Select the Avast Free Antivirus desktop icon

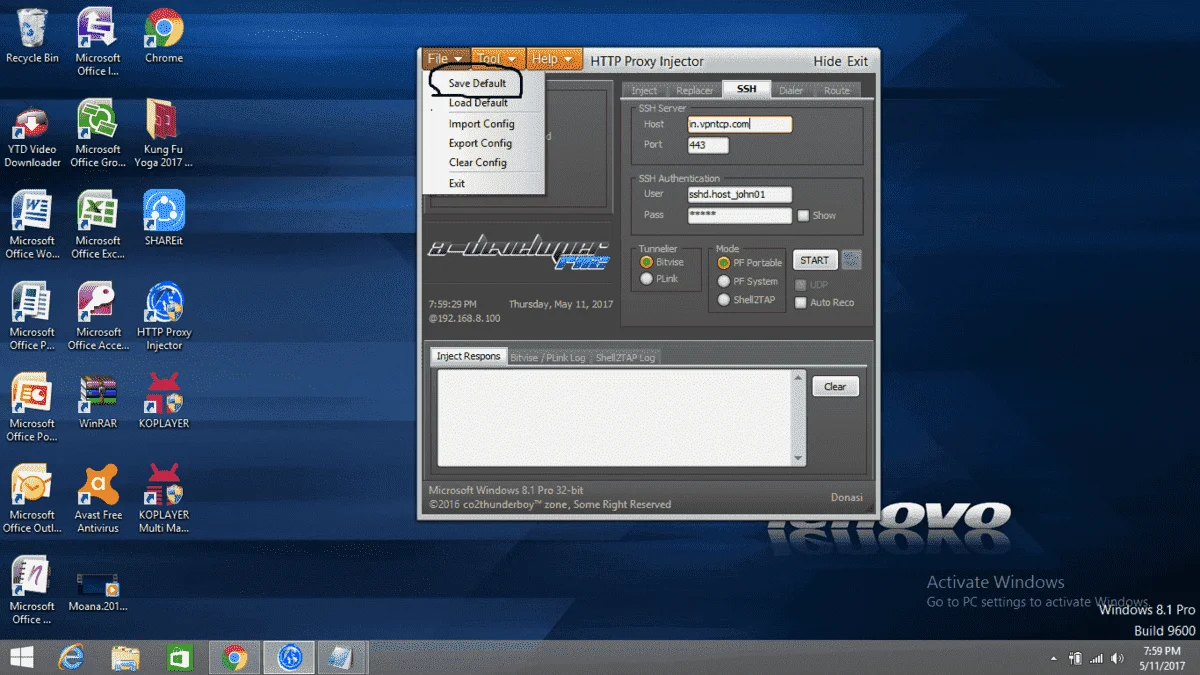98,498
